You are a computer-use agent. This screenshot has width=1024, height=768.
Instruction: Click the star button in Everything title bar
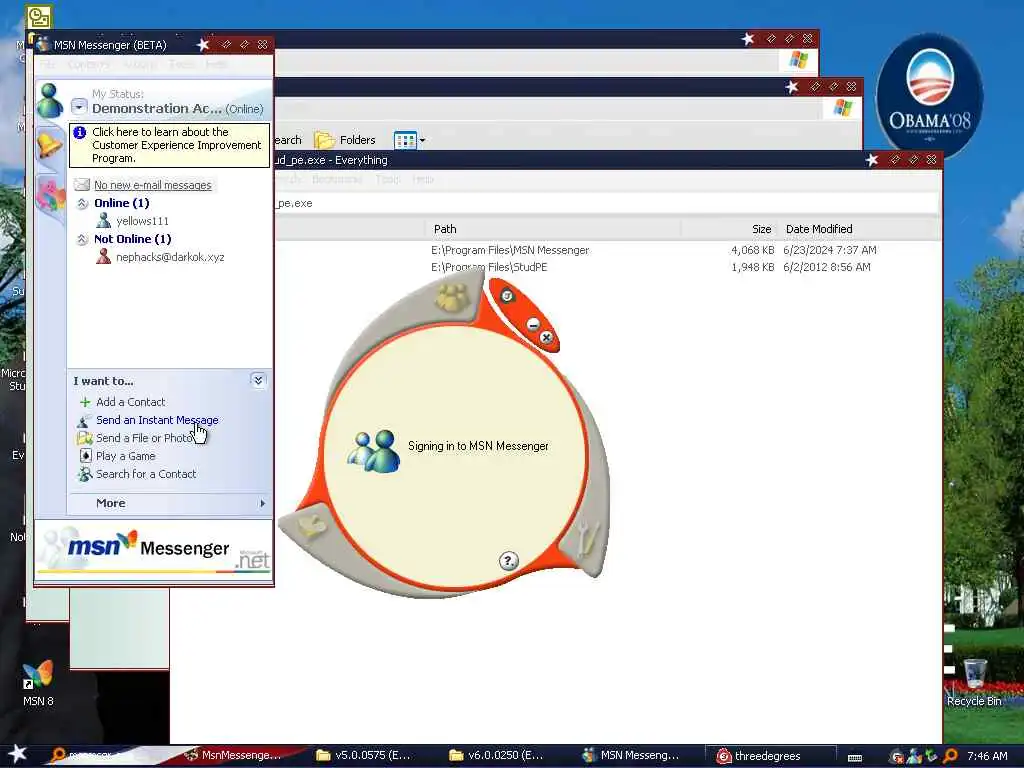[x=872, y=160]
